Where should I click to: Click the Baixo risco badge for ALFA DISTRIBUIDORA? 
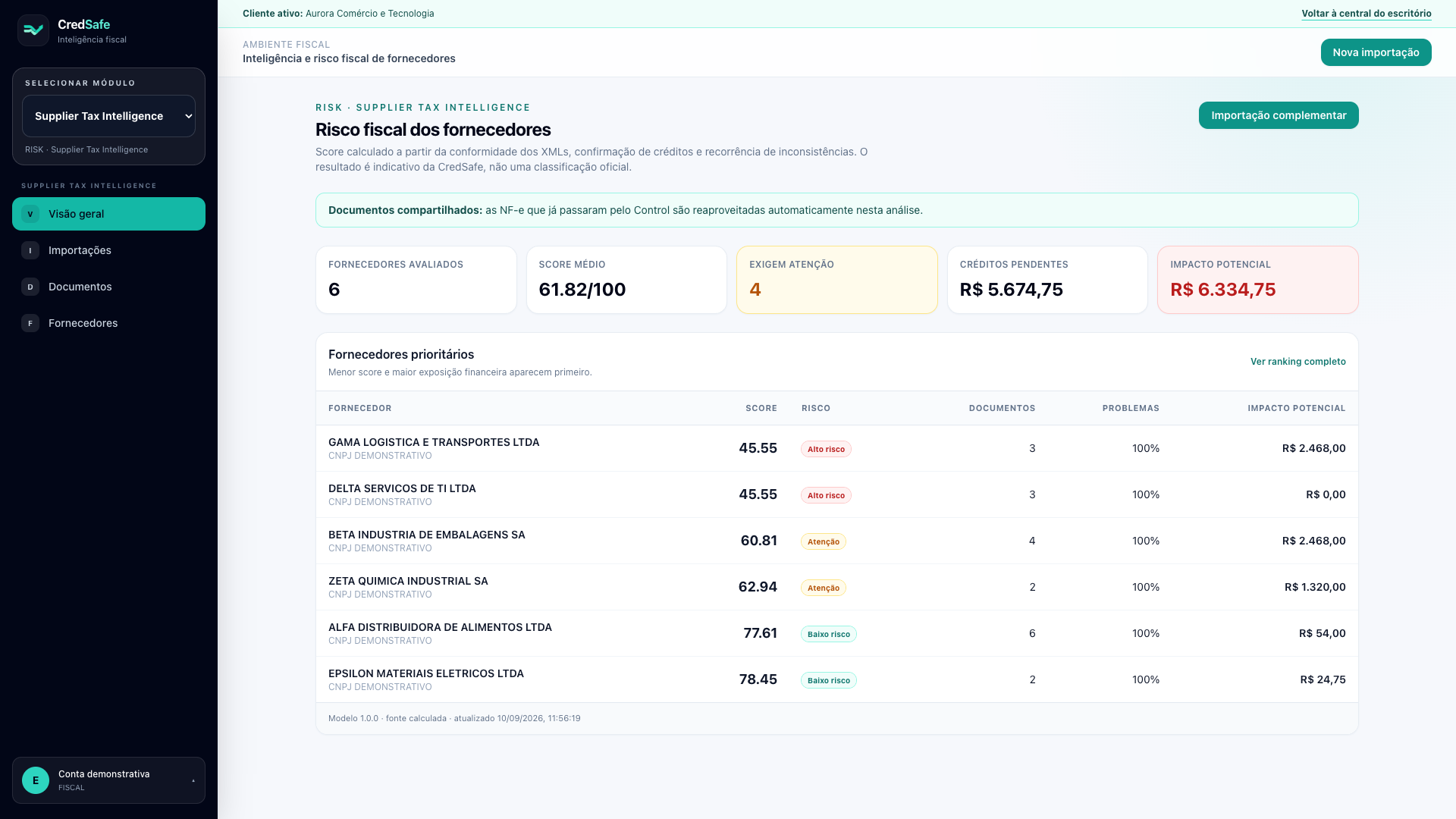[829, 634]
